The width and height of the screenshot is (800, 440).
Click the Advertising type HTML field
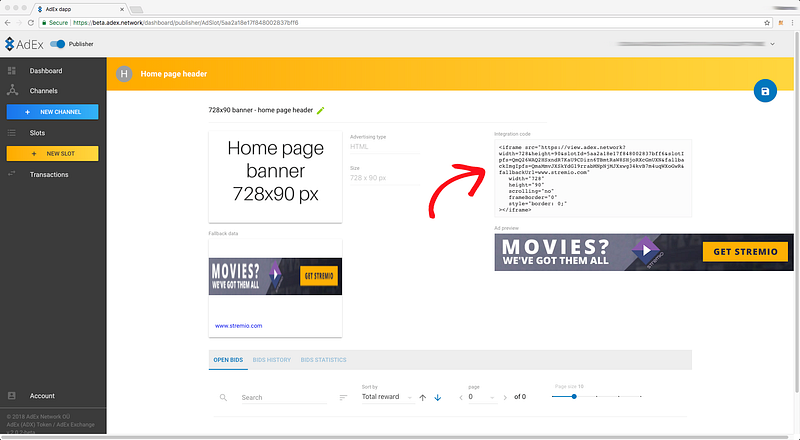[385, 147]
